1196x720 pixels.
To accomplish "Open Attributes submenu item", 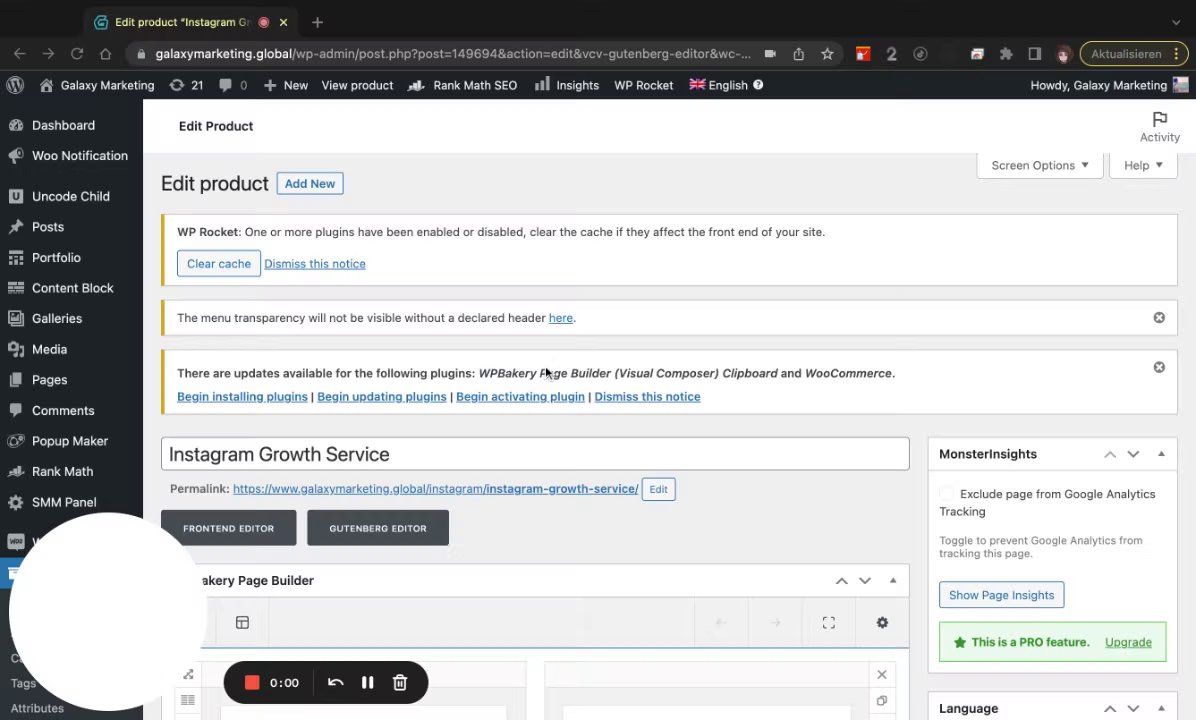I will pyautogui.click(x=37, y=708).
